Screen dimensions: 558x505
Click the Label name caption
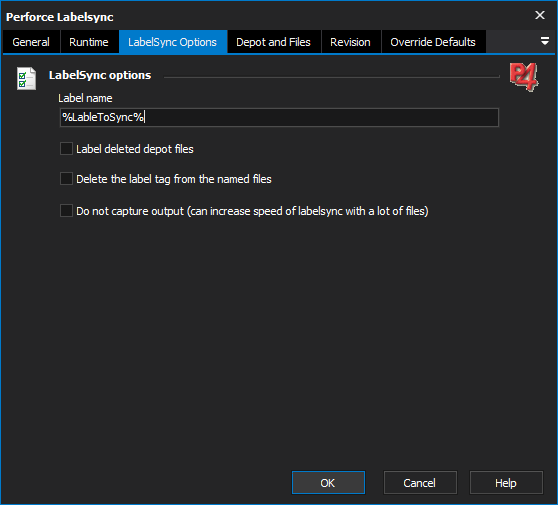(85, 98)
